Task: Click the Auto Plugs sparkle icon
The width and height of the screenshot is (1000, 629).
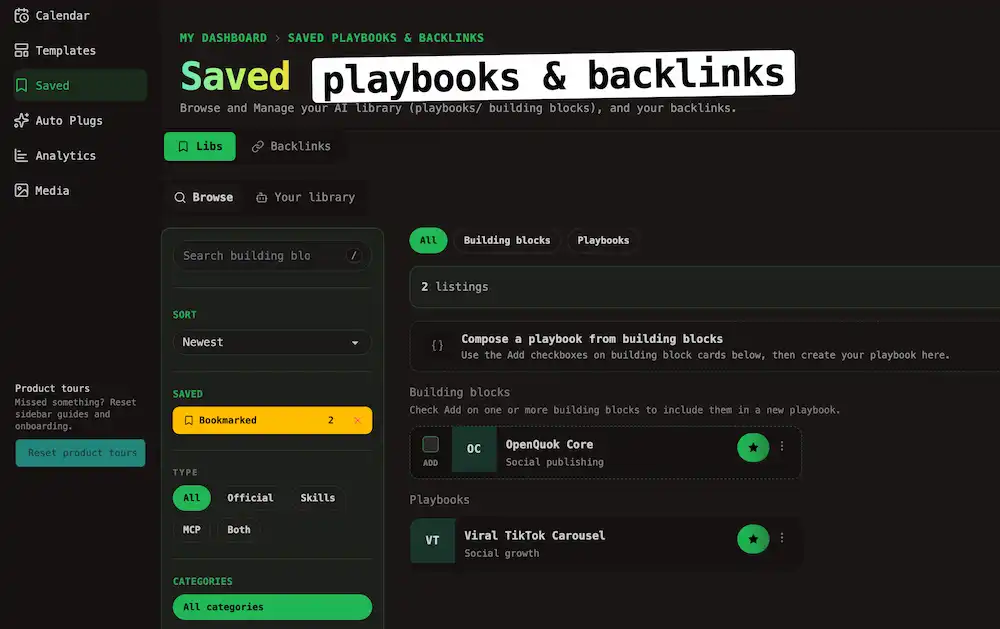Action: tap(22, 121)
